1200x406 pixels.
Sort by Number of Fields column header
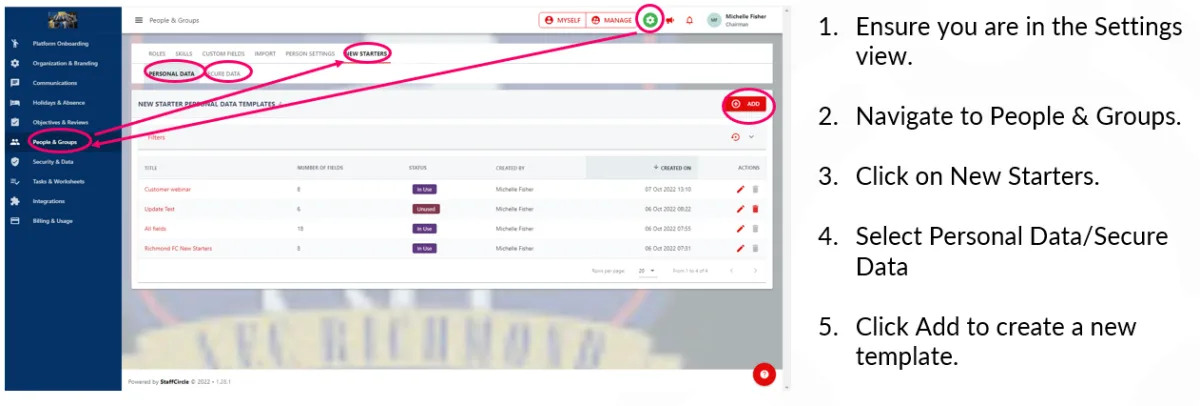click(x=320, y=168)
